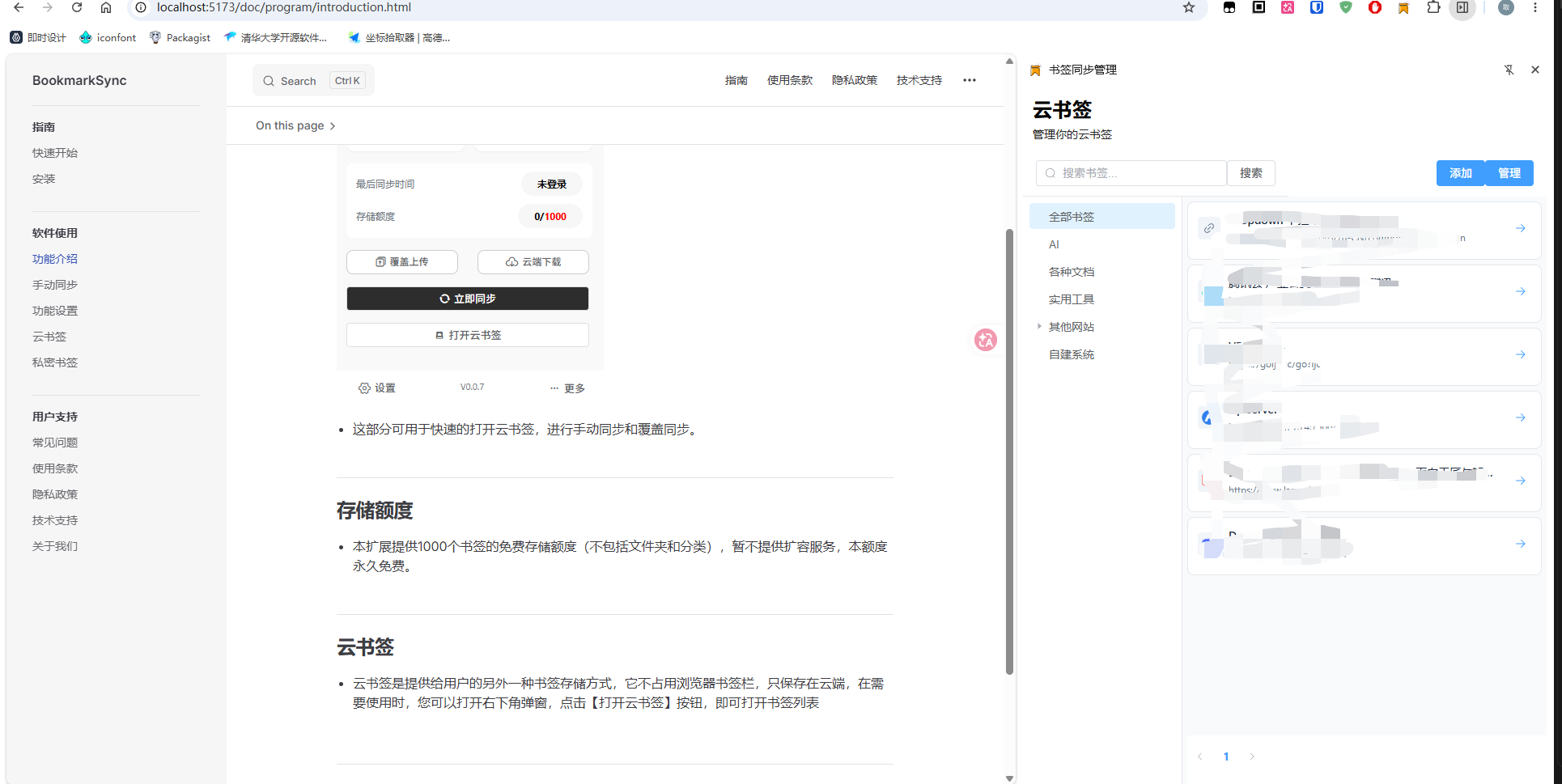Open the iconfont bookmark in bookmarks bar

pos(108,37)
